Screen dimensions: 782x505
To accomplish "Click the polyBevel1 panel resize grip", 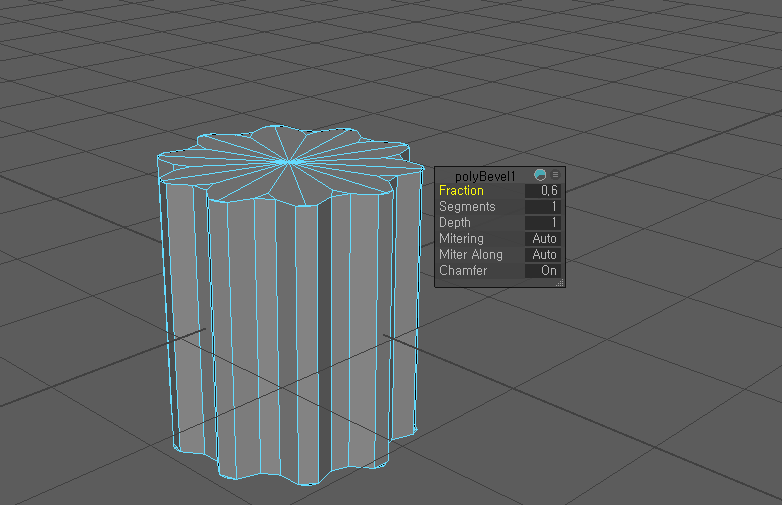I will tap(560, 283).
